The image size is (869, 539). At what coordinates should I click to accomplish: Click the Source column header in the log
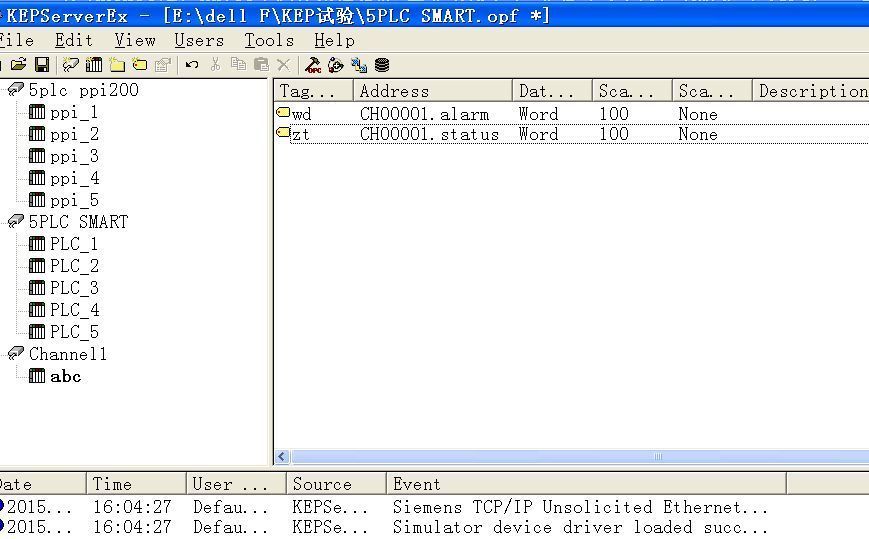pyautogui.click(x=336, y=484)
